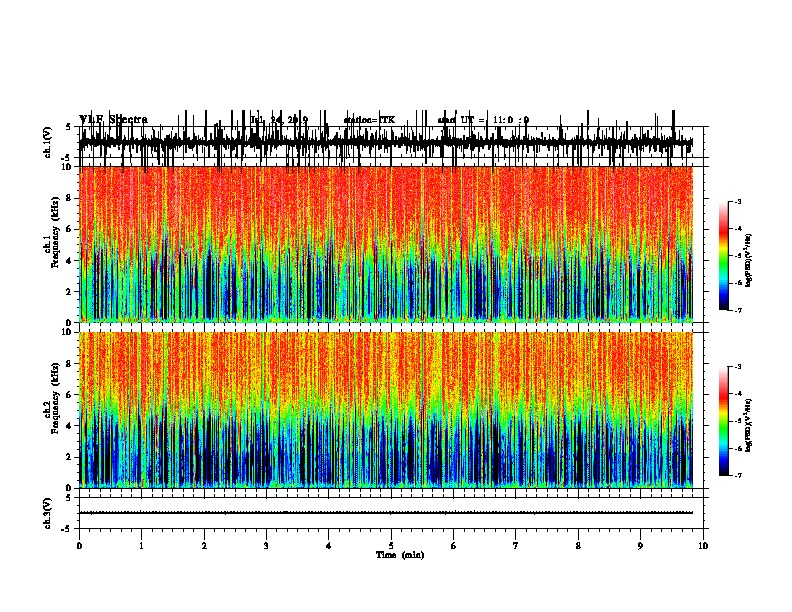This screenshot has height=612, width=792.
Task: Click time axis tick label "9"
Action: click(x=640, y=546)
